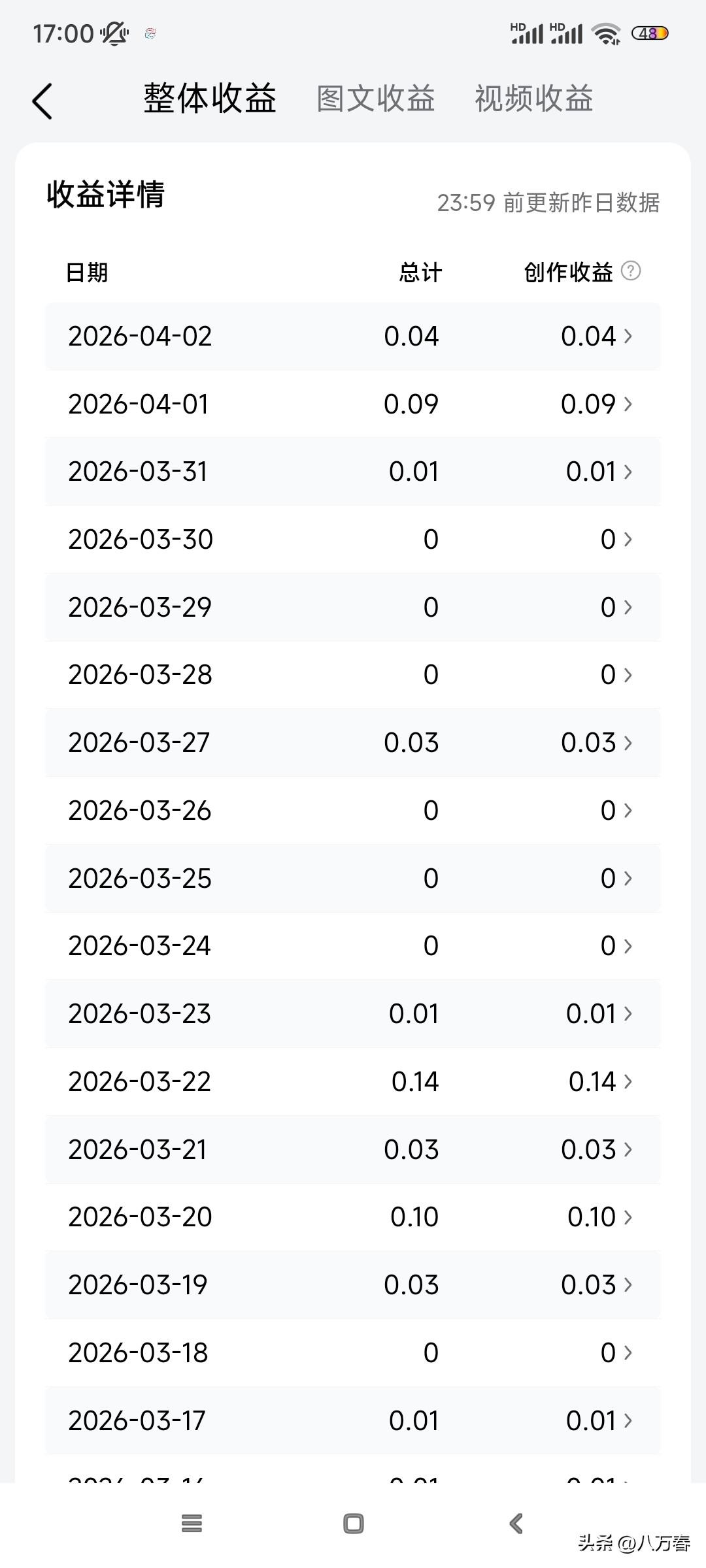Open the 2026-04-01 earnings row
Image resolution: width=706 pixels, height=1568 pixels.
(x=353, y=404)
